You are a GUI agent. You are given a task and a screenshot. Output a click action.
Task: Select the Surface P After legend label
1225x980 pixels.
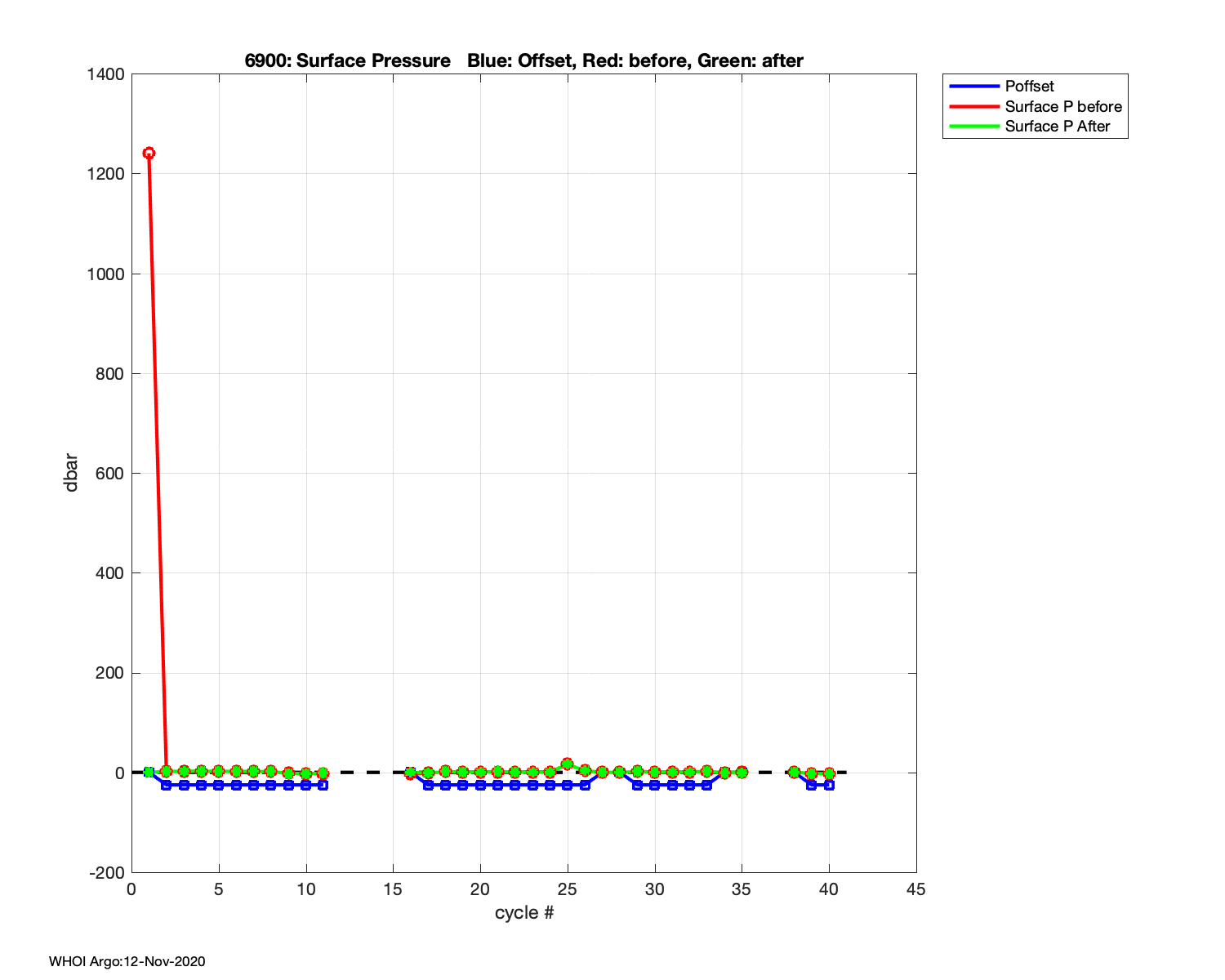pos(1058,126)
